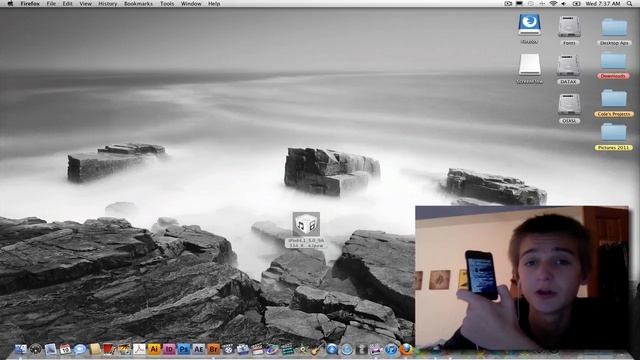Click the Spotlight search magnifier
This screenshot has height=360, width=640.
tap(629, 4)
